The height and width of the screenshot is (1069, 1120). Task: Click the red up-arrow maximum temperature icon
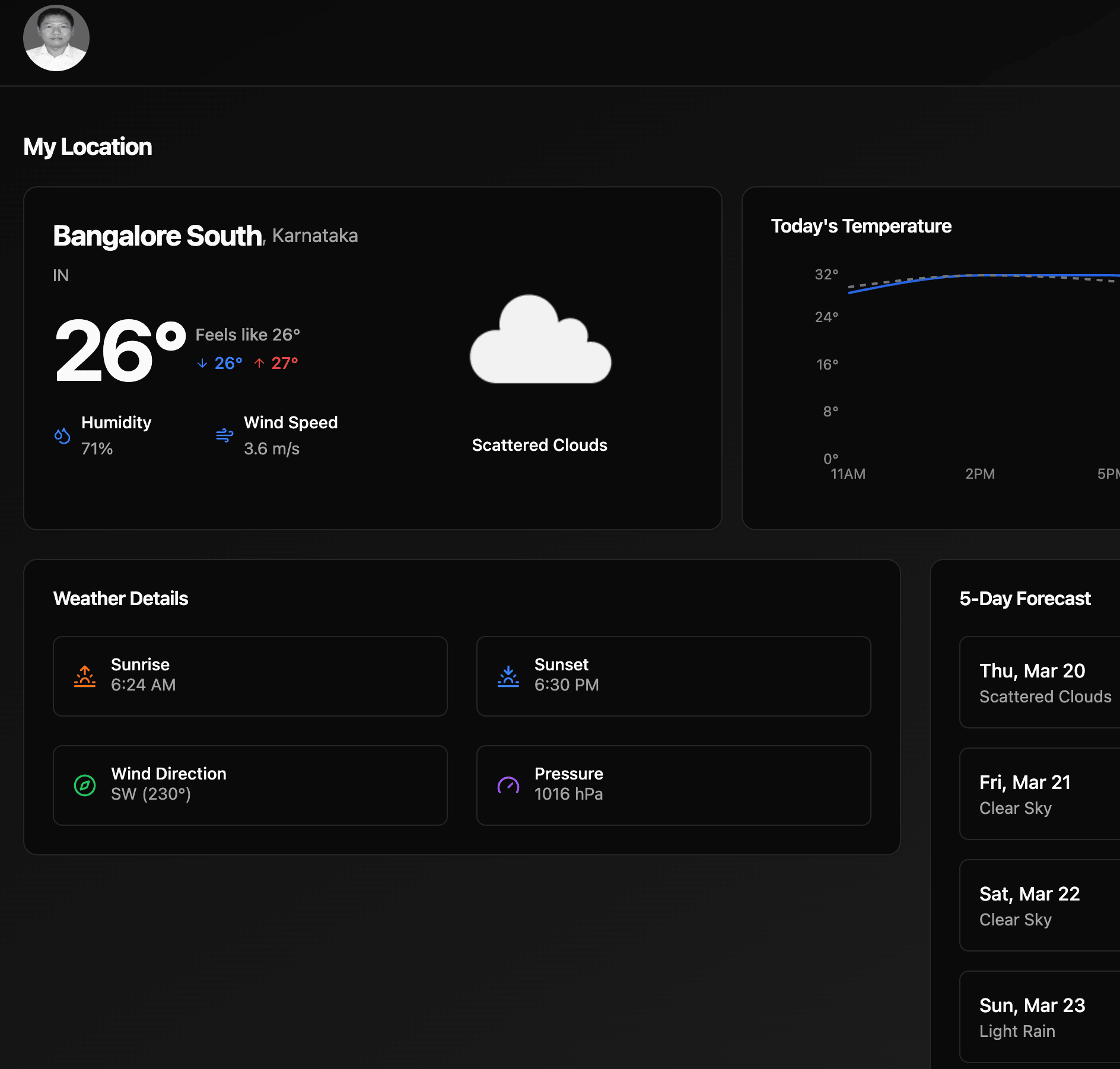pos(259,363)
